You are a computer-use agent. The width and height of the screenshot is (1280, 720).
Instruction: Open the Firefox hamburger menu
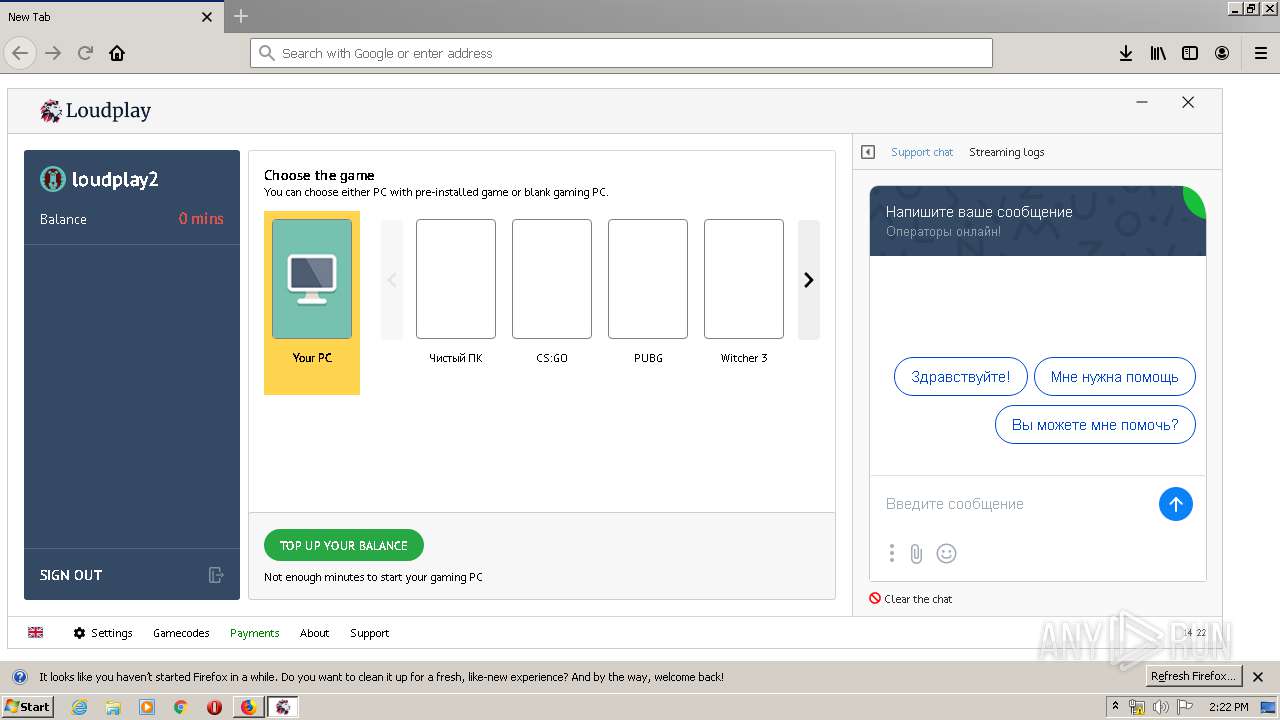[1261, 53]
